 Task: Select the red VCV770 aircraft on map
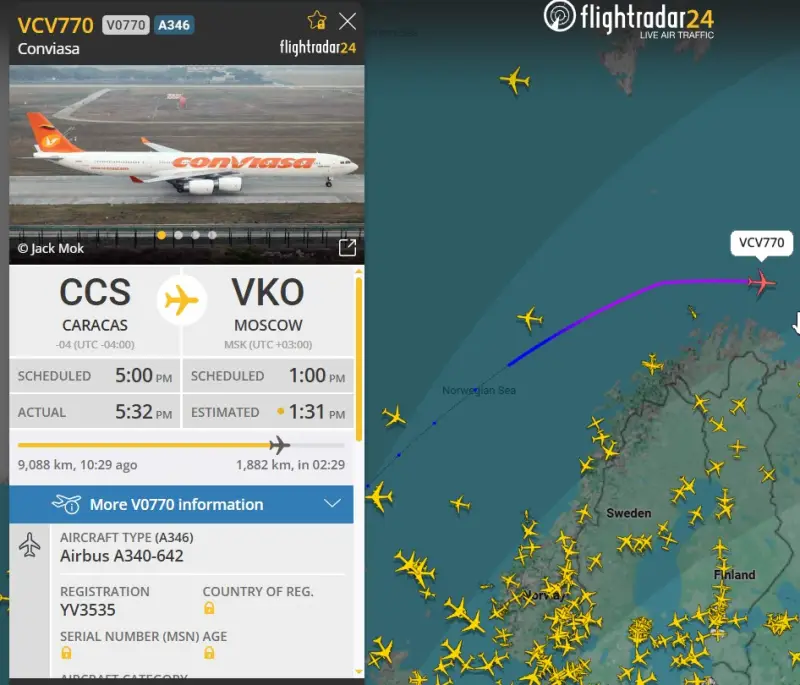762,282
